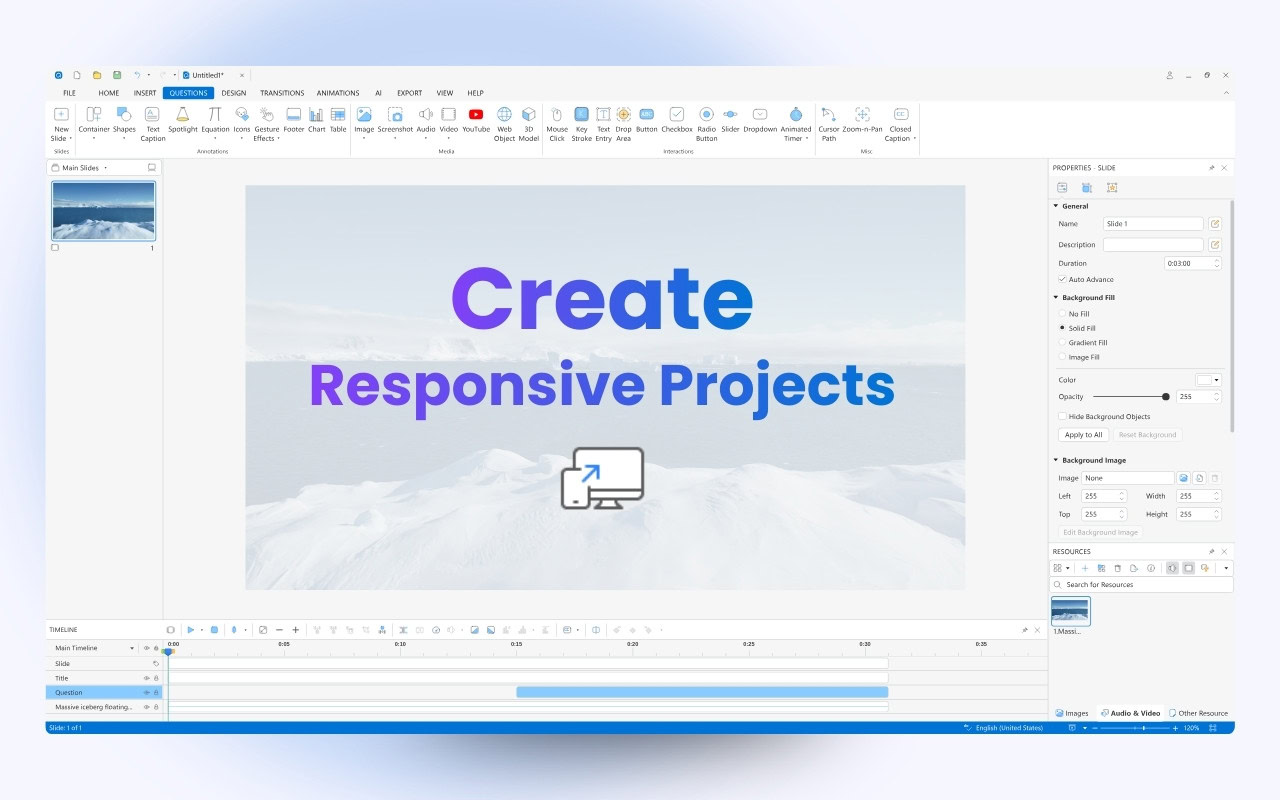Open background Color swatch picker

[x=1209, y=380]
